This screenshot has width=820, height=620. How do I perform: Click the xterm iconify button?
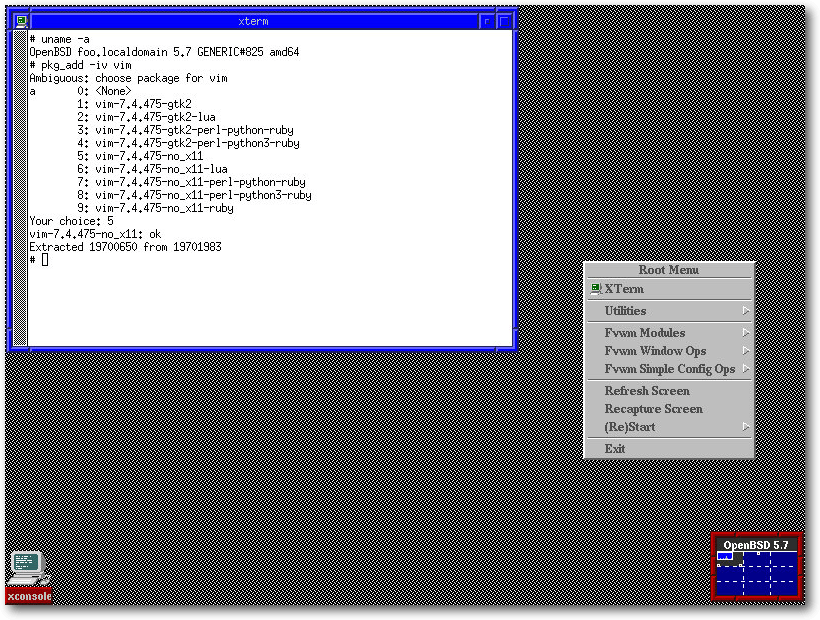pos(486,21)
